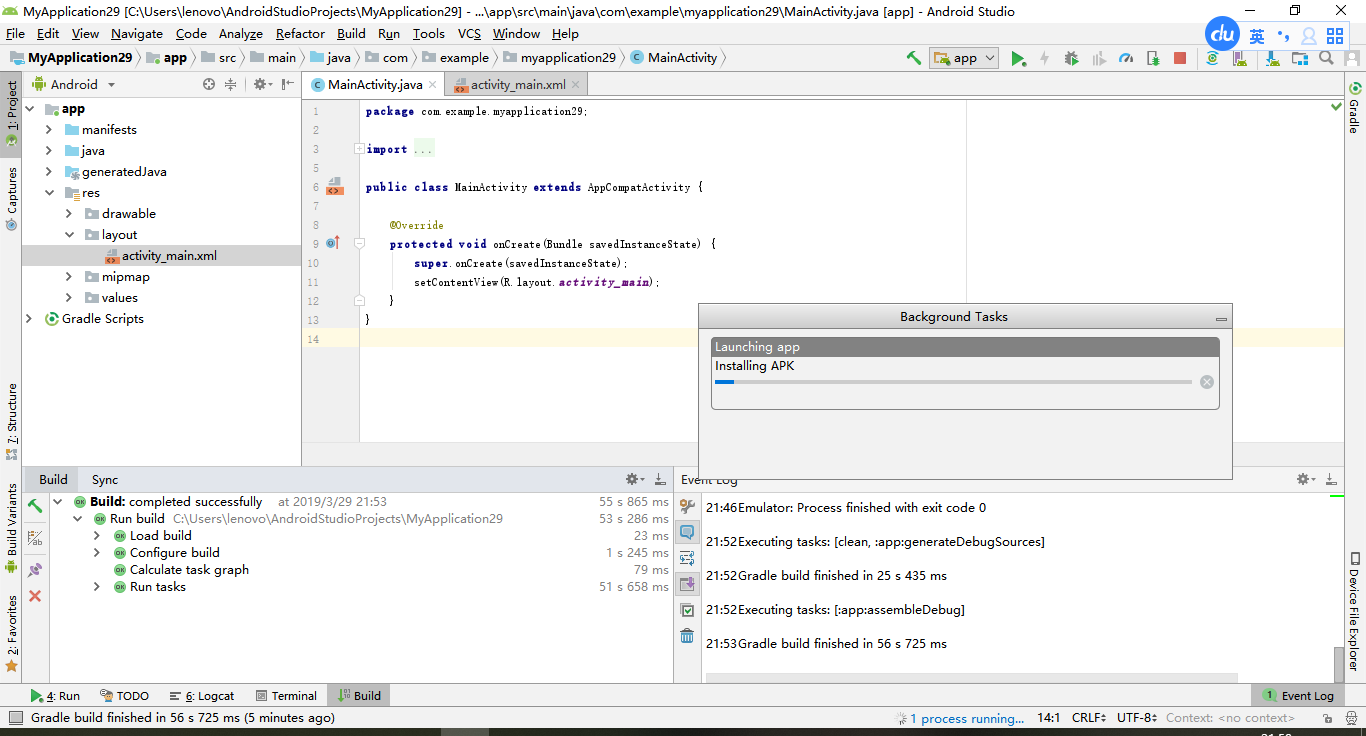Open the AVD Manager icon
1366x736 pixels.
(1240, 58)
